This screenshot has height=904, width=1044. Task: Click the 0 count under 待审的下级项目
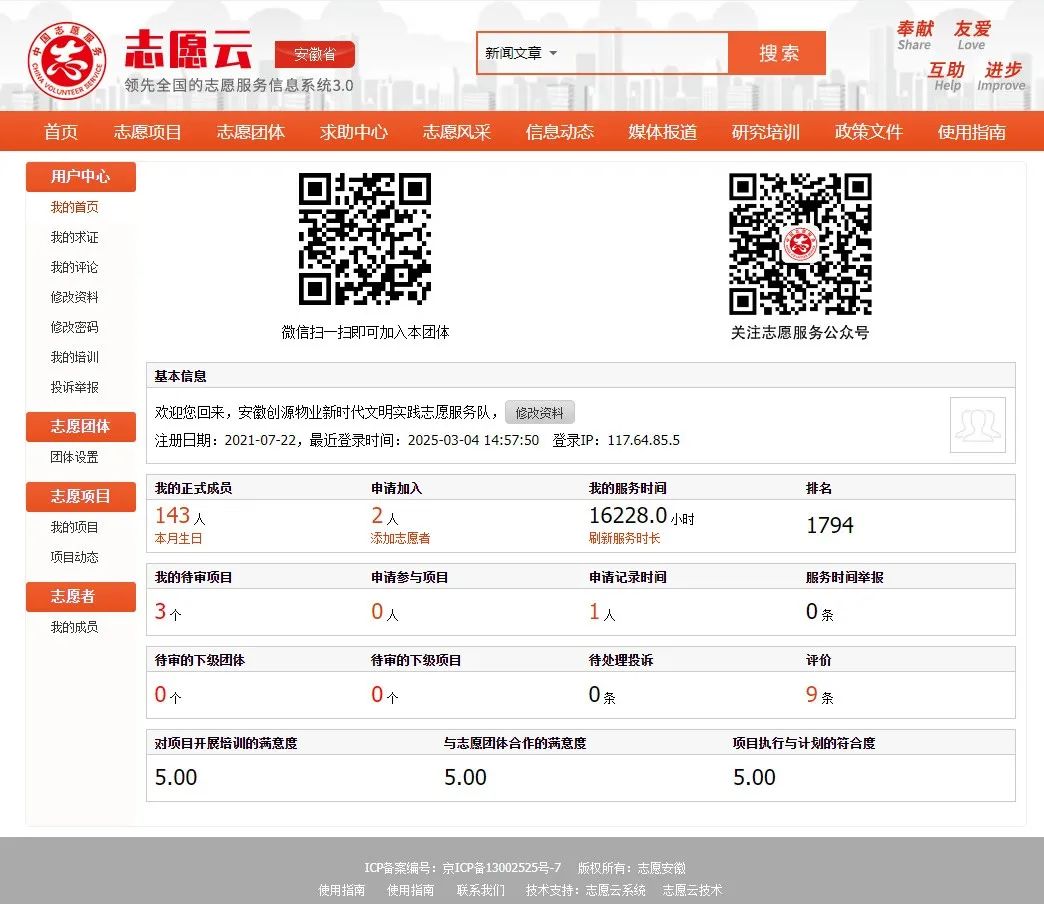click(377, 694)
